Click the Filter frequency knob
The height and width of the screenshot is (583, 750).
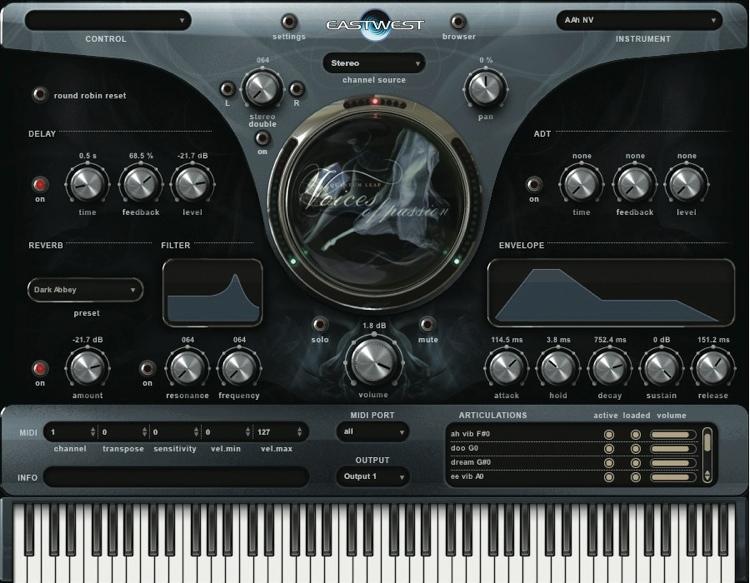tap(239, 368)
